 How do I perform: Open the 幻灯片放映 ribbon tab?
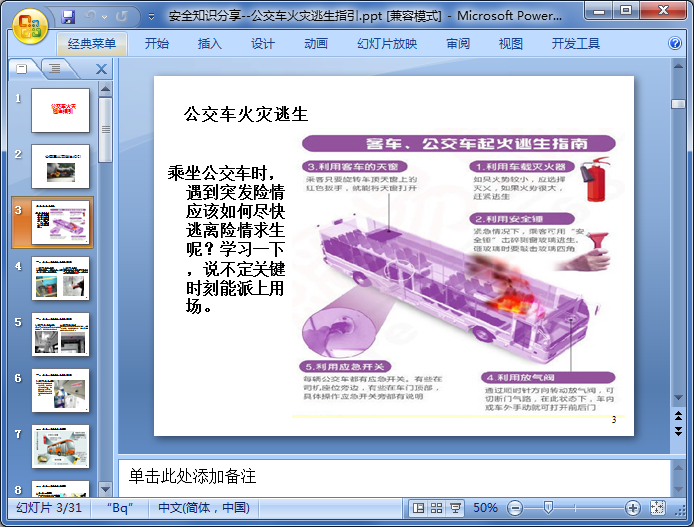pos(387,43)
